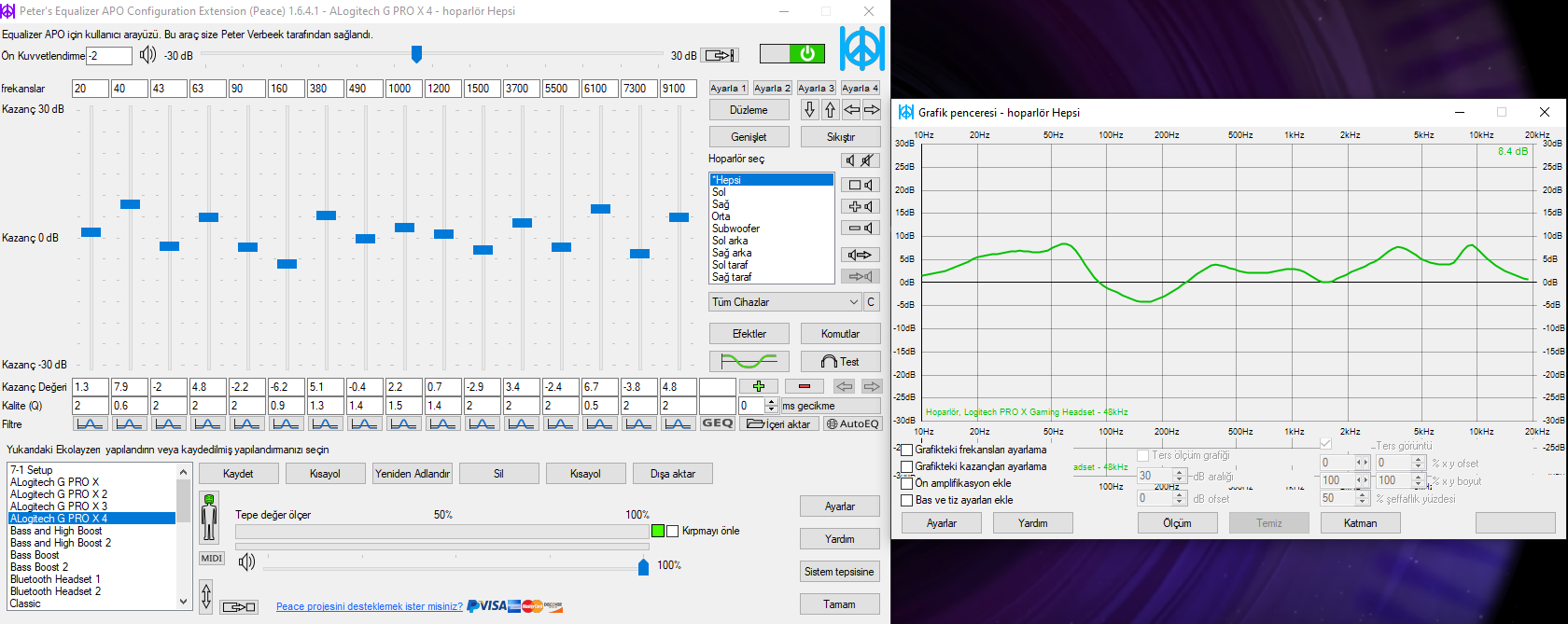Viewport: 1568px width, 624px height.
Task: Click the Düzleme button
Action: tap(749, 109)
